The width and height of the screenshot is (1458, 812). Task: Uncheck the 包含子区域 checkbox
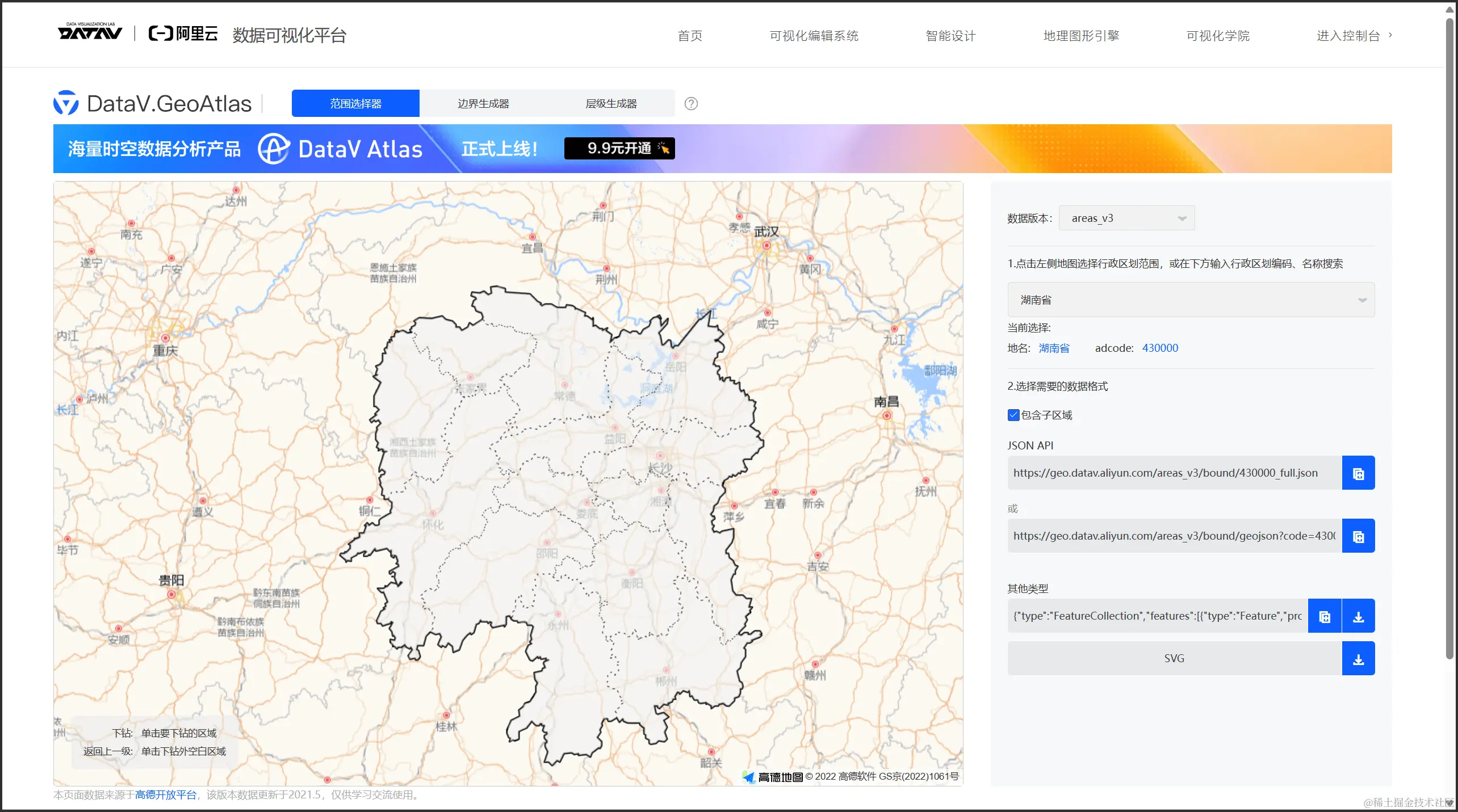point(1013,415)
